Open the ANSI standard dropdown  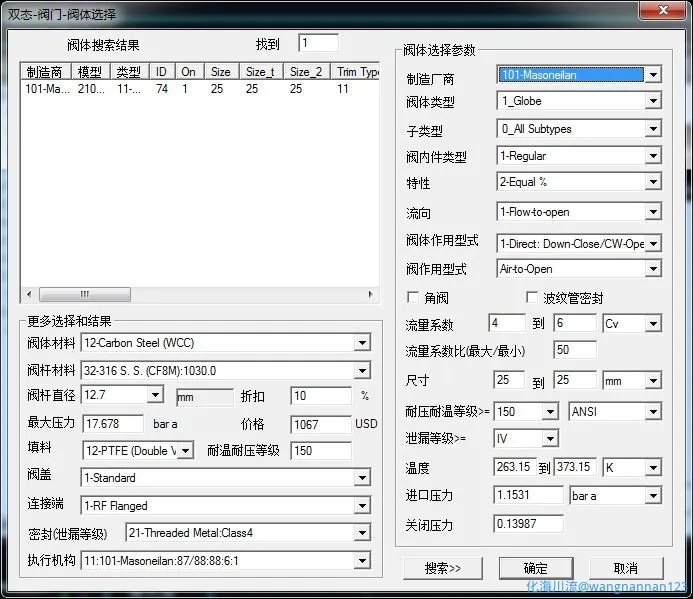coord(653,412)
